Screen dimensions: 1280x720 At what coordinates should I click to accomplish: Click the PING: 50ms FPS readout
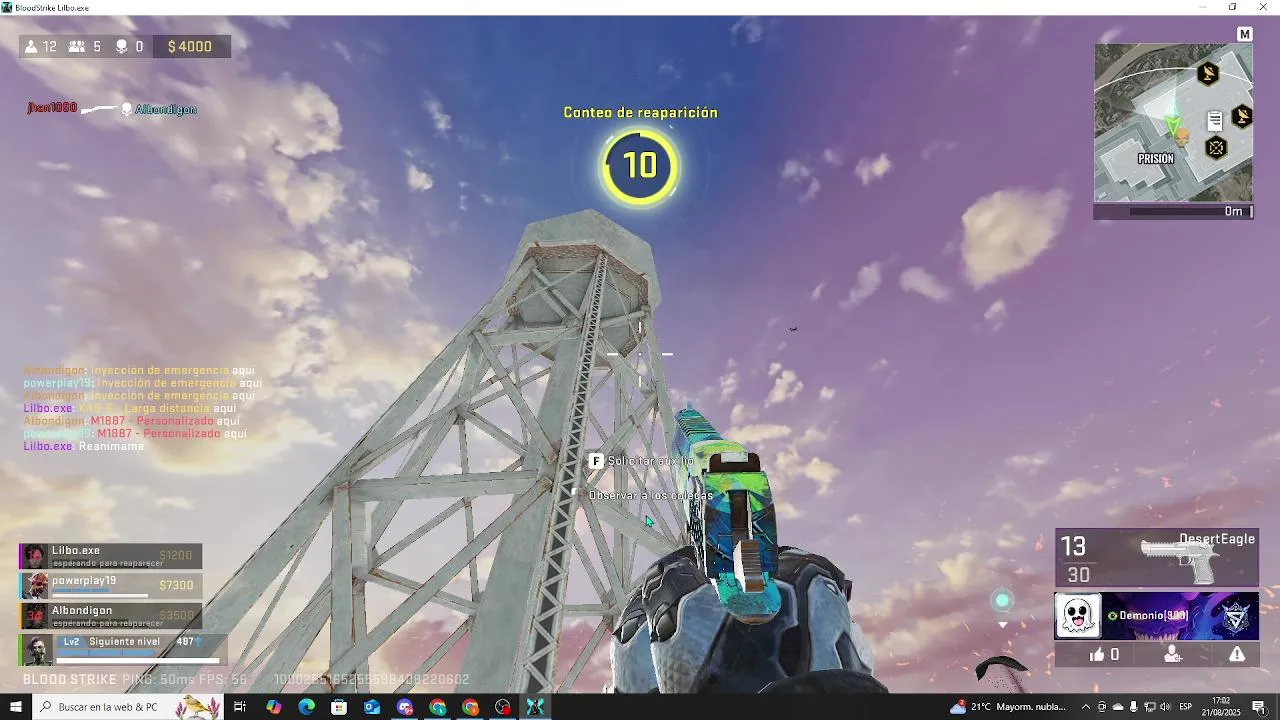[x=184, y=680]
